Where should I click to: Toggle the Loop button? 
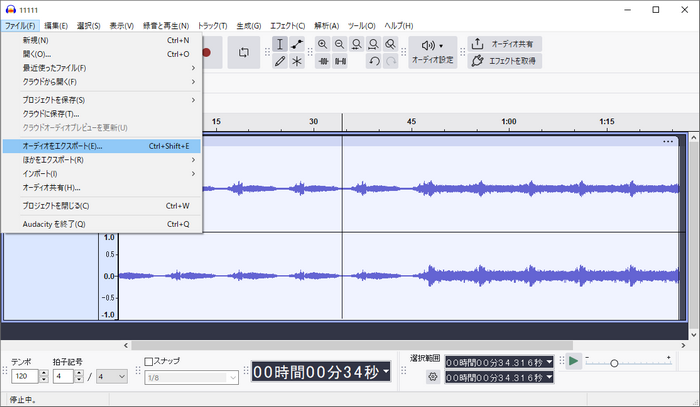(x=244, y=53)
